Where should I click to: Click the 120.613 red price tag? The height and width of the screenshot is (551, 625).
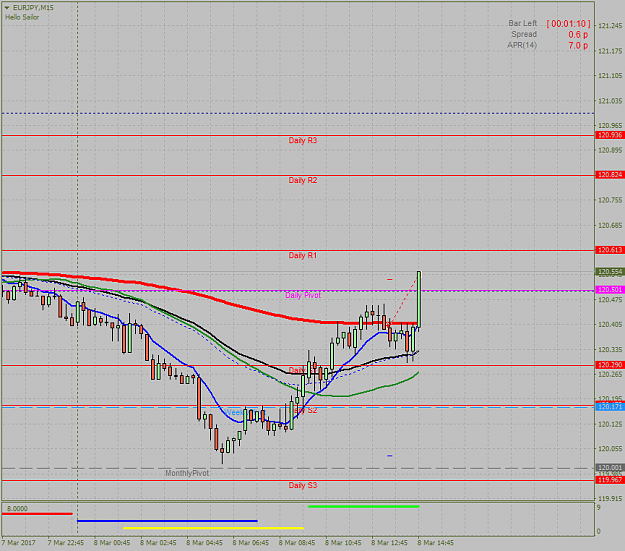(x=610, y=250)
